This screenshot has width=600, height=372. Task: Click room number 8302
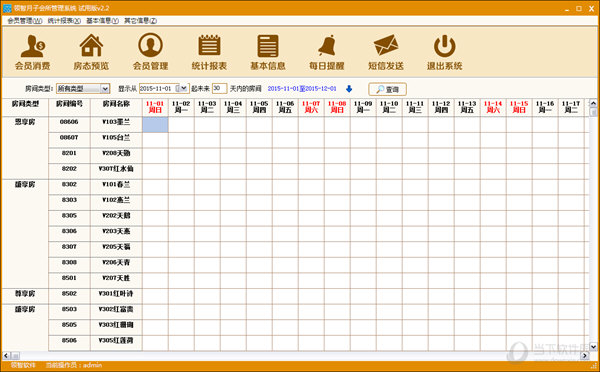point(69,184)
